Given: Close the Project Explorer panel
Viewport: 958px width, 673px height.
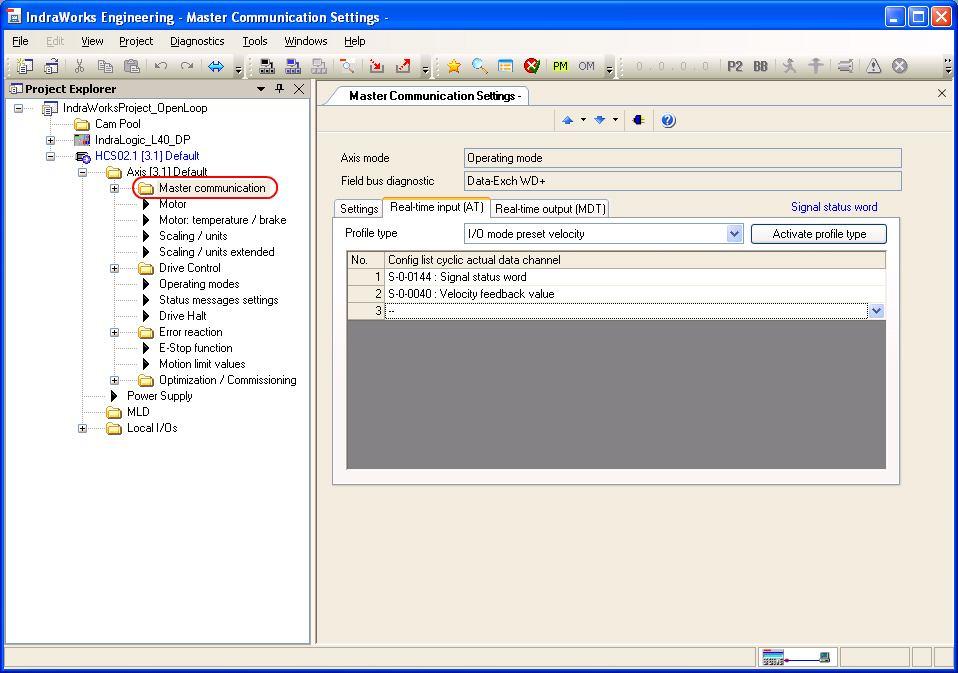Looking at the screenshot, I should click(x=299, y=89).
